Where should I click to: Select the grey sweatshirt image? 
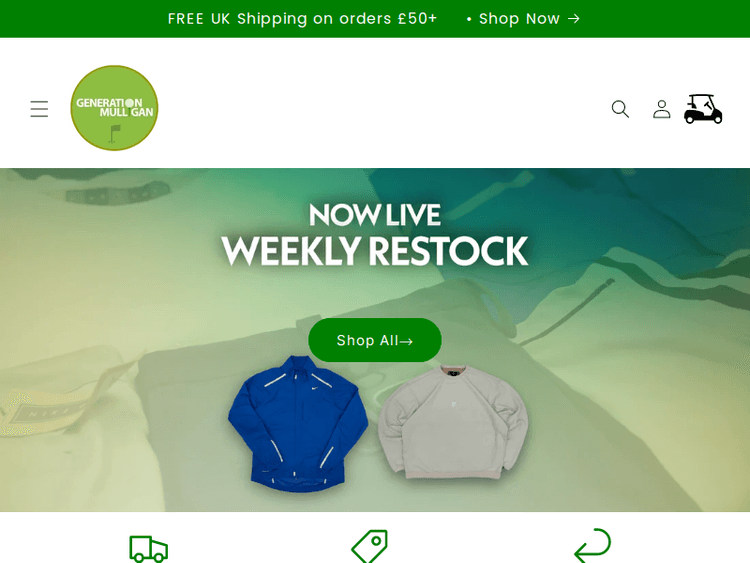(x=453, y=422)
